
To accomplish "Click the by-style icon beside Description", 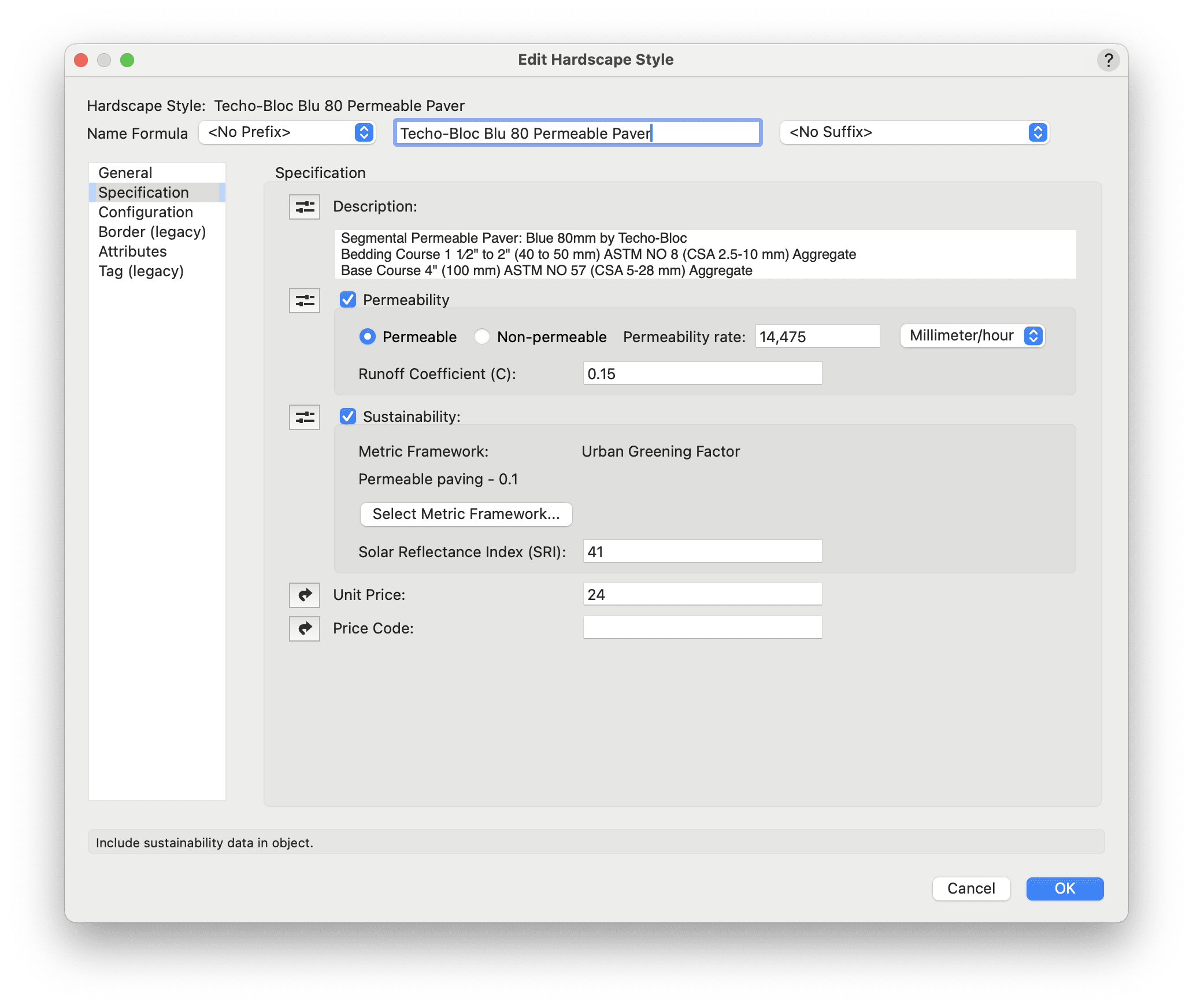I will [305, 207].
